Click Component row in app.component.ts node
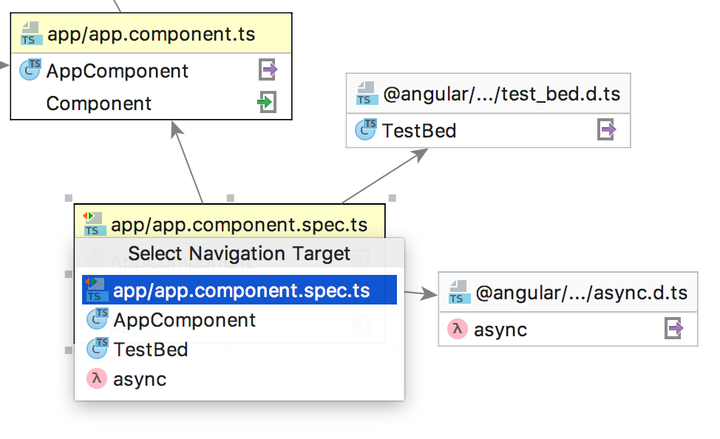The height and width of the screenshot is (439, 720). point(99,103)
